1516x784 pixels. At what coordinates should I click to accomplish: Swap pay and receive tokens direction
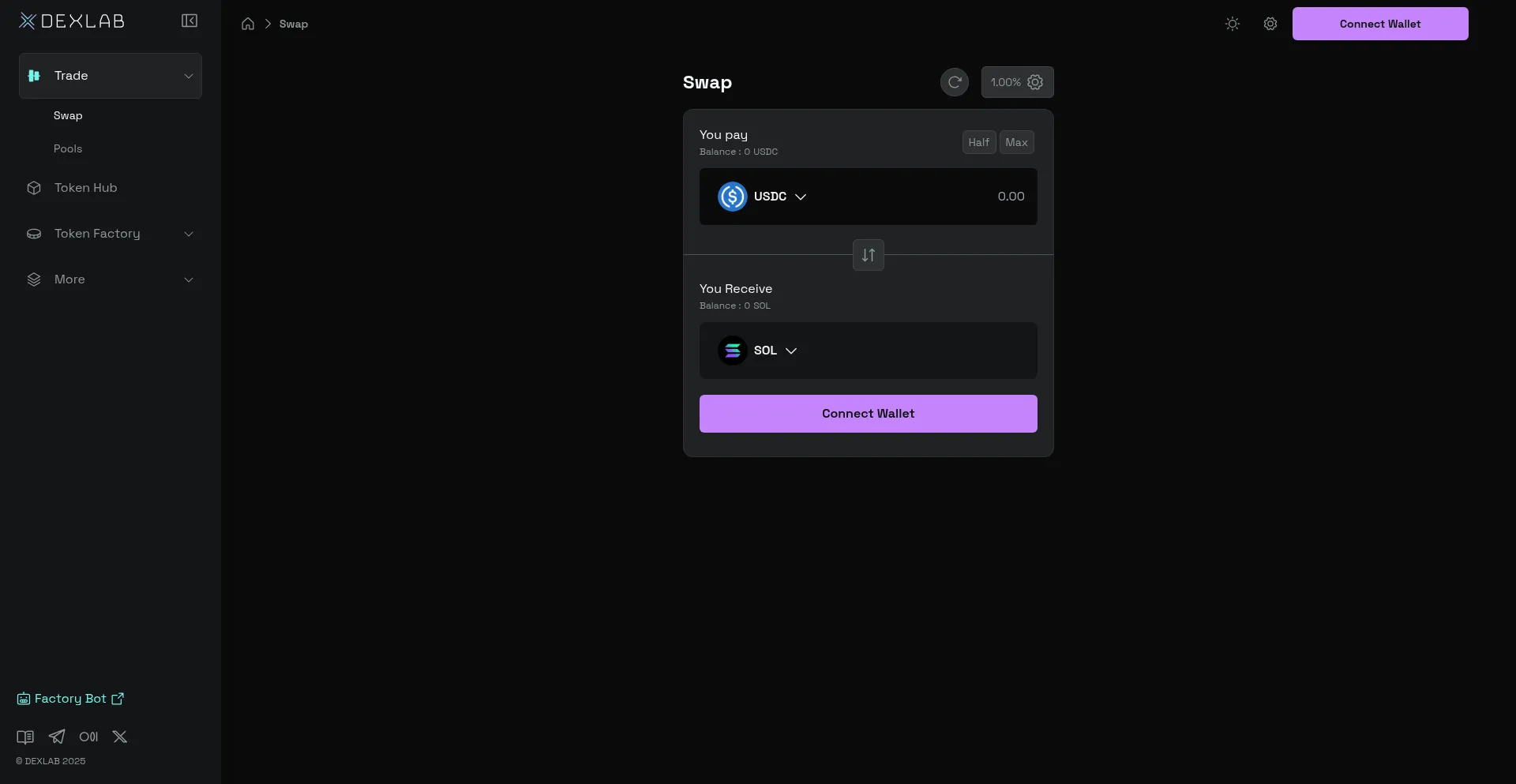(868, 255)
